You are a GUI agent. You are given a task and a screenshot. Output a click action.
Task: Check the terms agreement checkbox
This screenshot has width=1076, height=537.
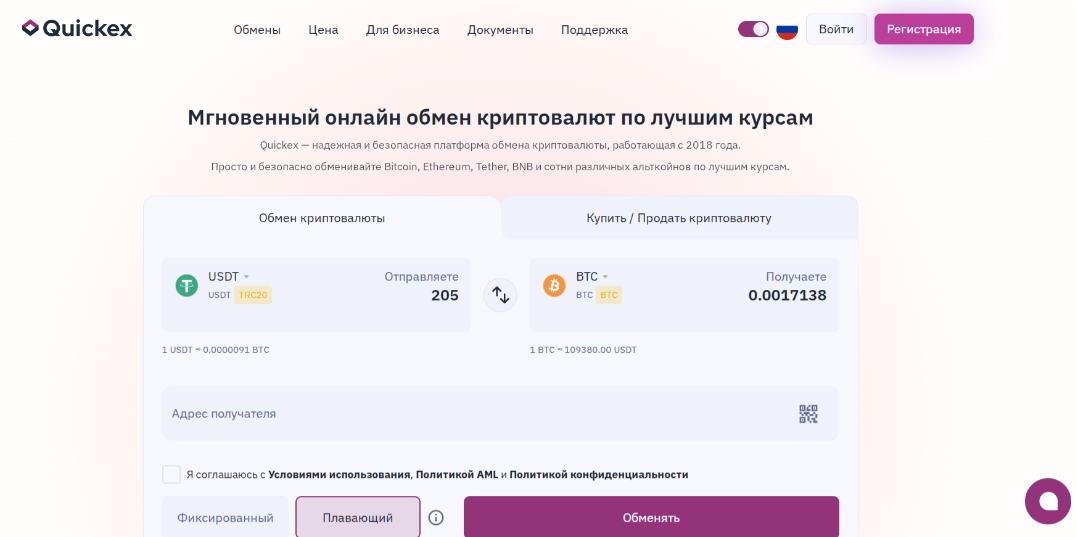click(x=171, y=474)
